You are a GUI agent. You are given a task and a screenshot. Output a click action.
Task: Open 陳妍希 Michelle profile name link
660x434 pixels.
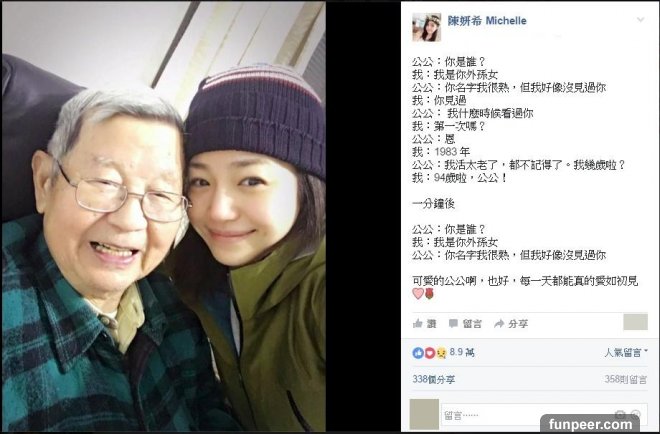coord(487,21)
